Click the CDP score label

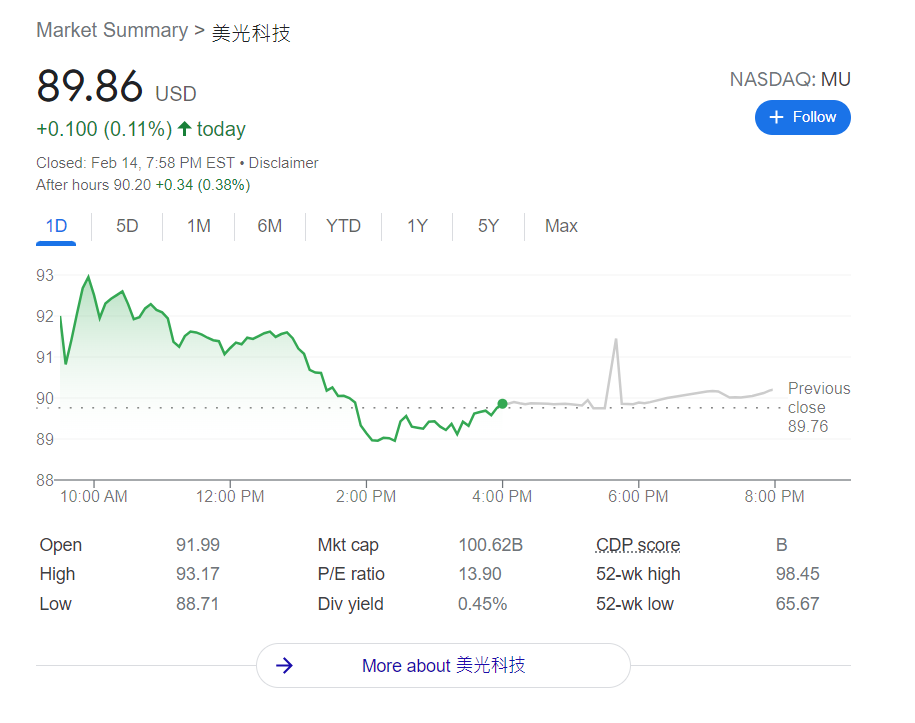(x=638, y=545)
